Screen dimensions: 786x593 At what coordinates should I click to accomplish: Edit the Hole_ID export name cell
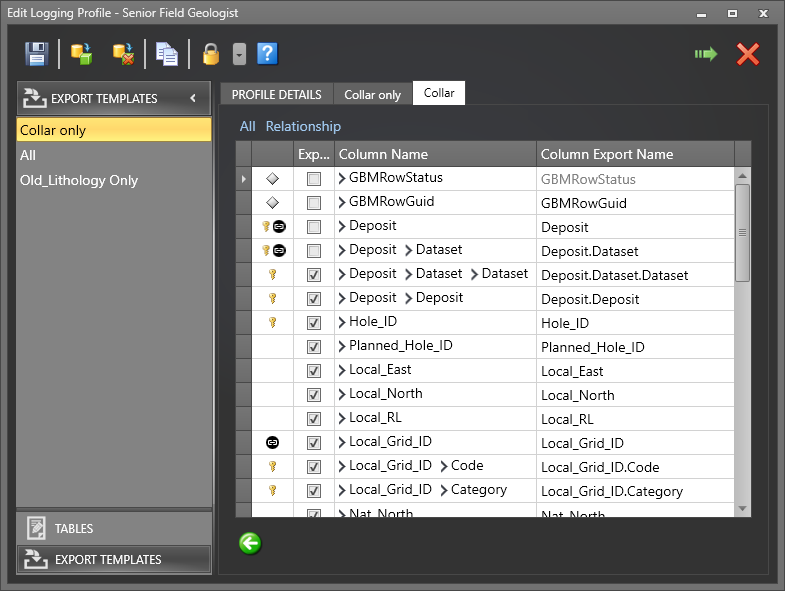[635, 323]
